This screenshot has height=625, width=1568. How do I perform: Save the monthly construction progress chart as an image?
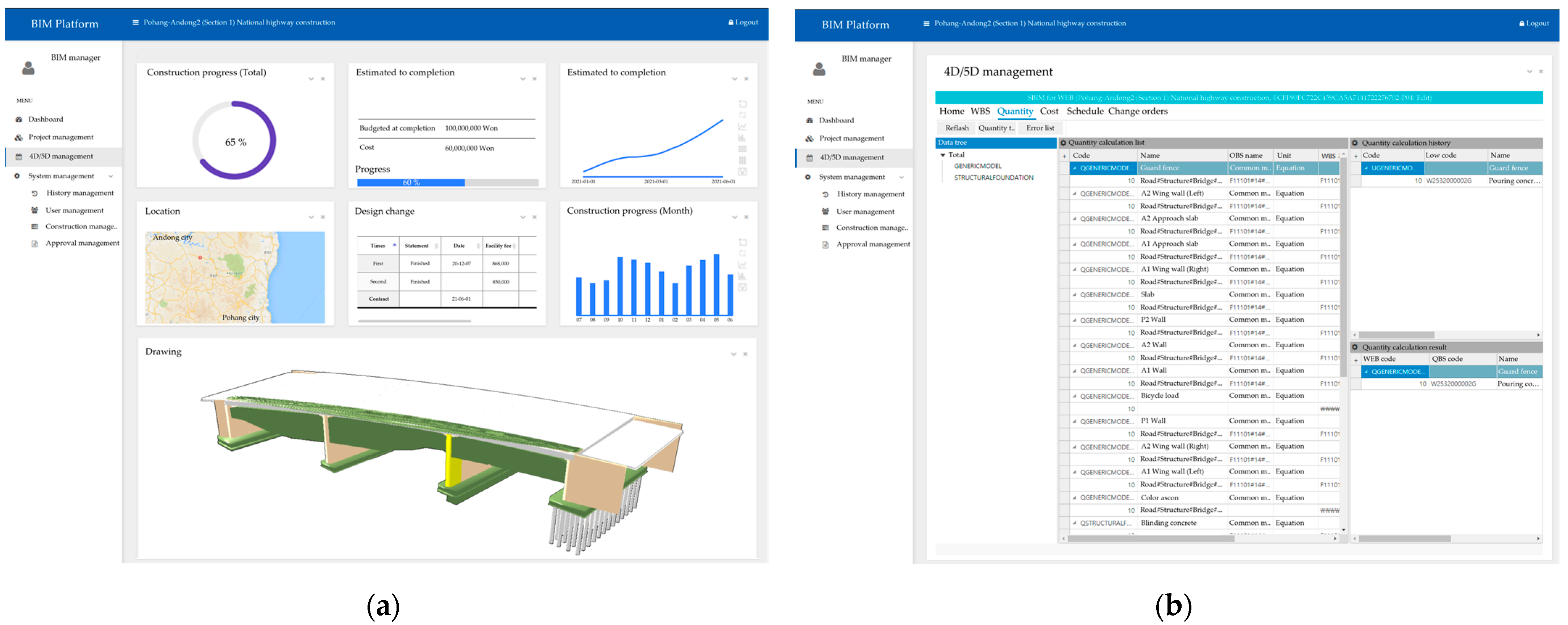click(742, 287)
